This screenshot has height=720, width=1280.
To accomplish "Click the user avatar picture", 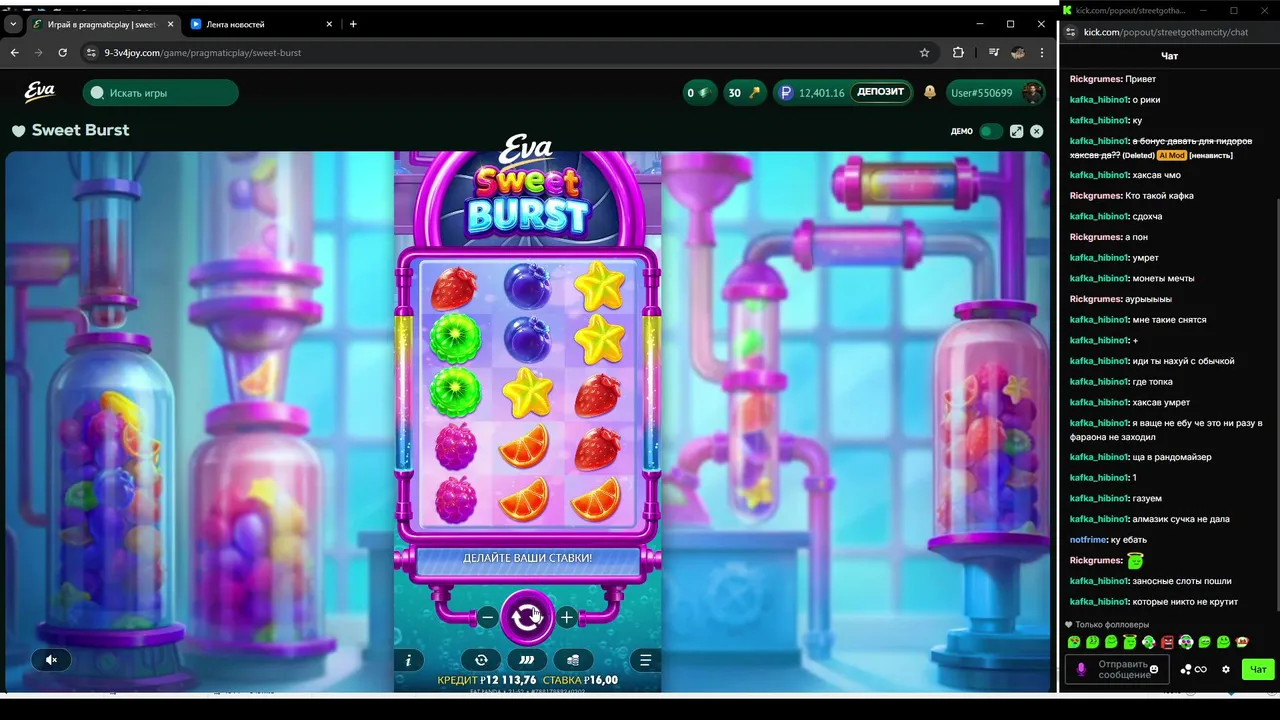I will click(x=1032, y=93).
